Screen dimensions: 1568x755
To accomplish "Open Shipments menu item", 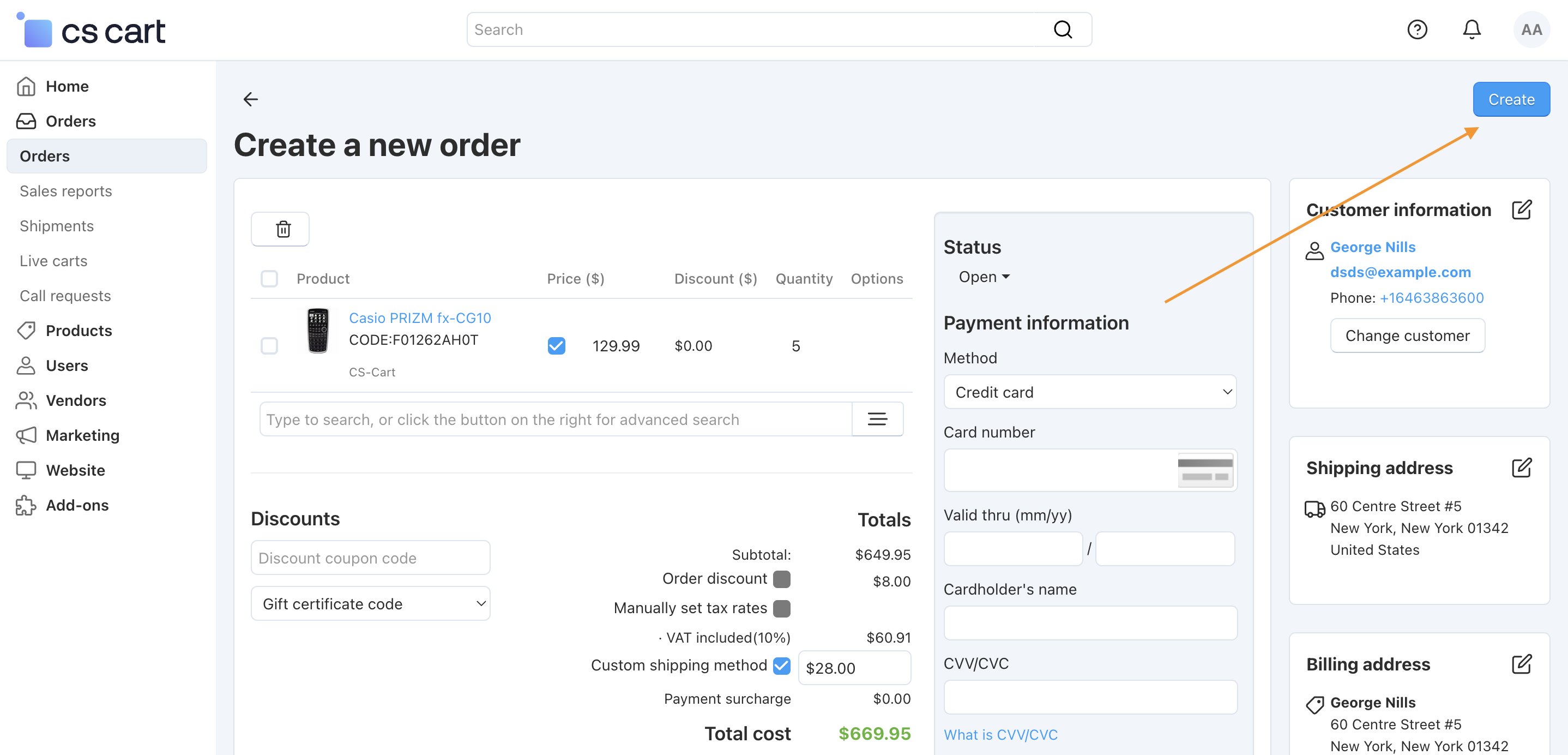I will coord(57,226).
